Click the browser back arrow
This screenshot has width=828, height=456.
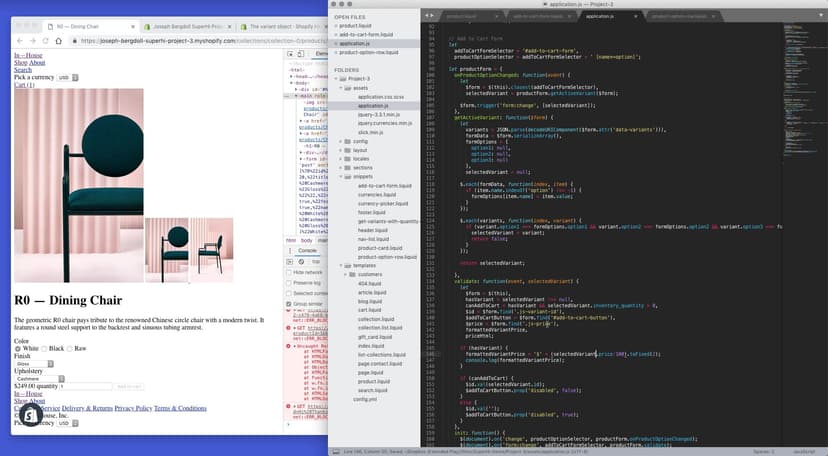coord(18,41)
